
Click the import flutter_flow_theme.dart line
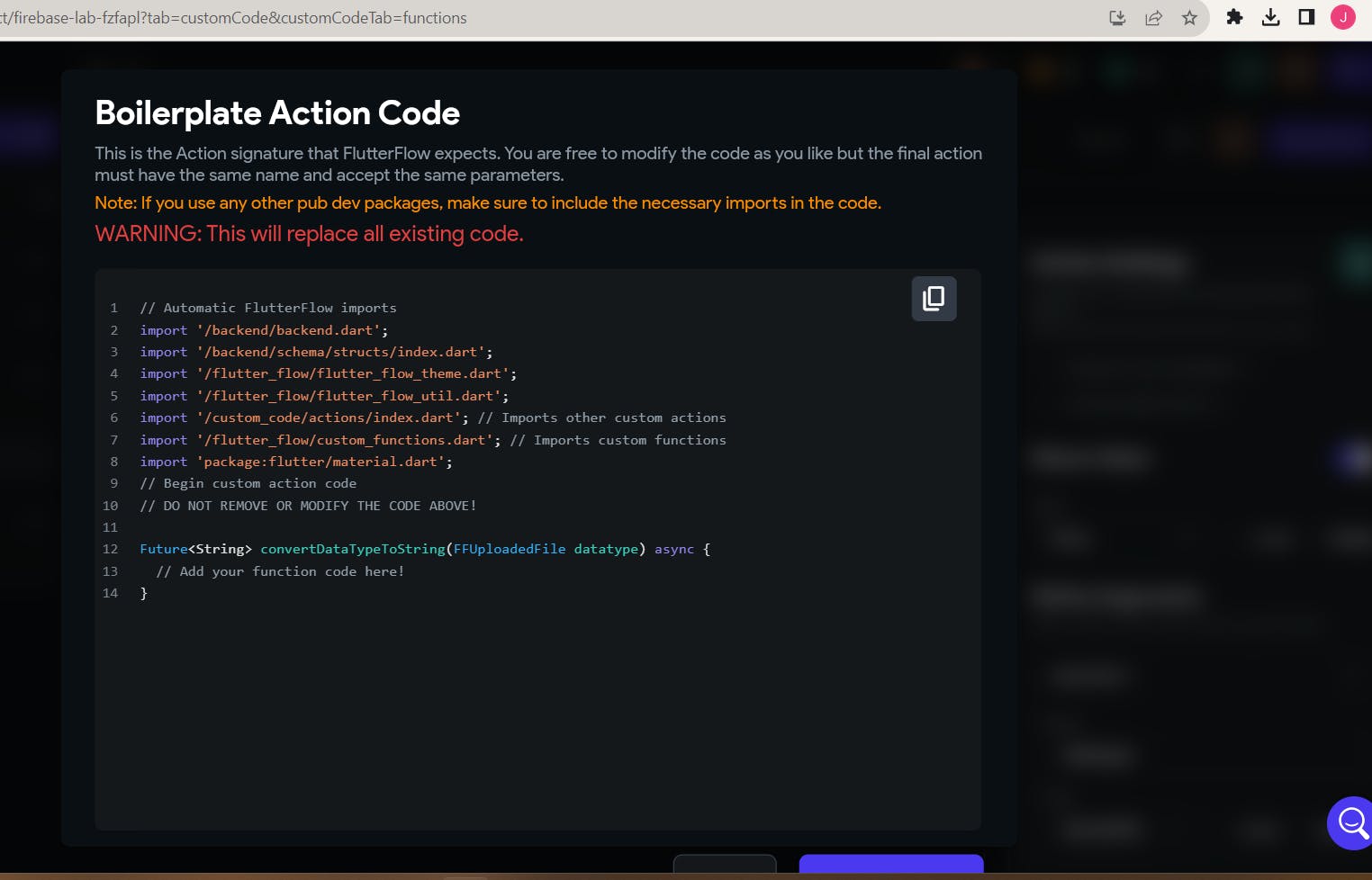coord(329,373)
